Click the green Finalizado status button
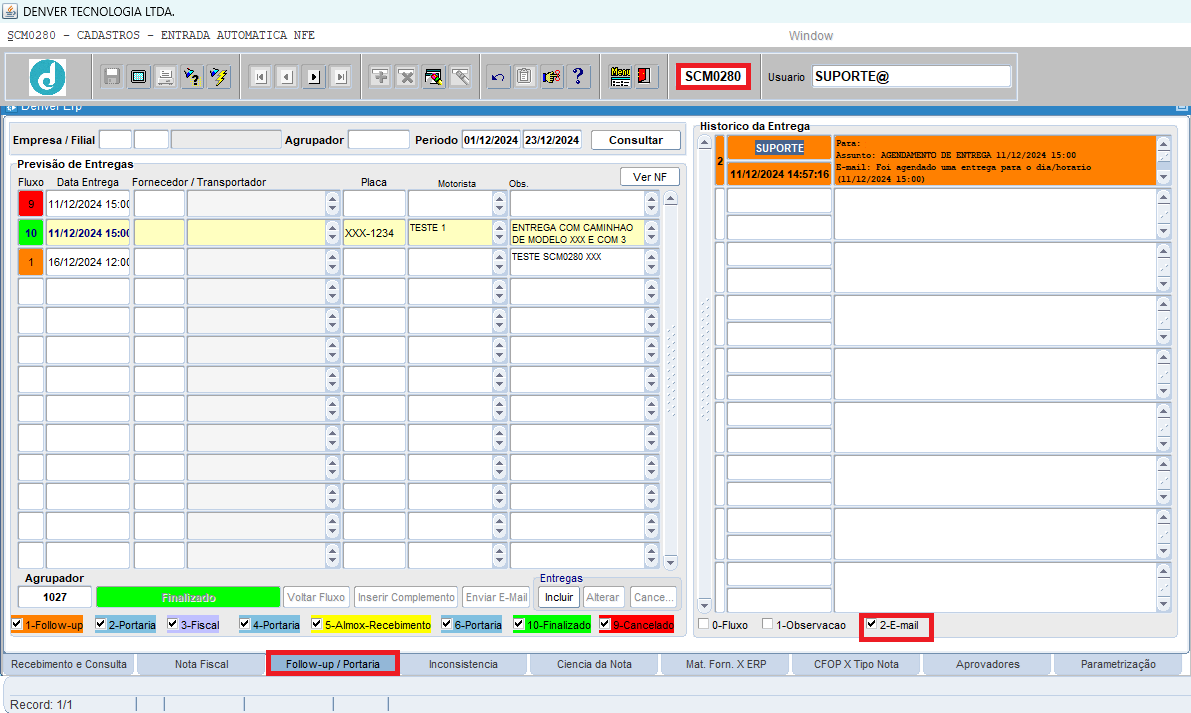 [188, 598]
